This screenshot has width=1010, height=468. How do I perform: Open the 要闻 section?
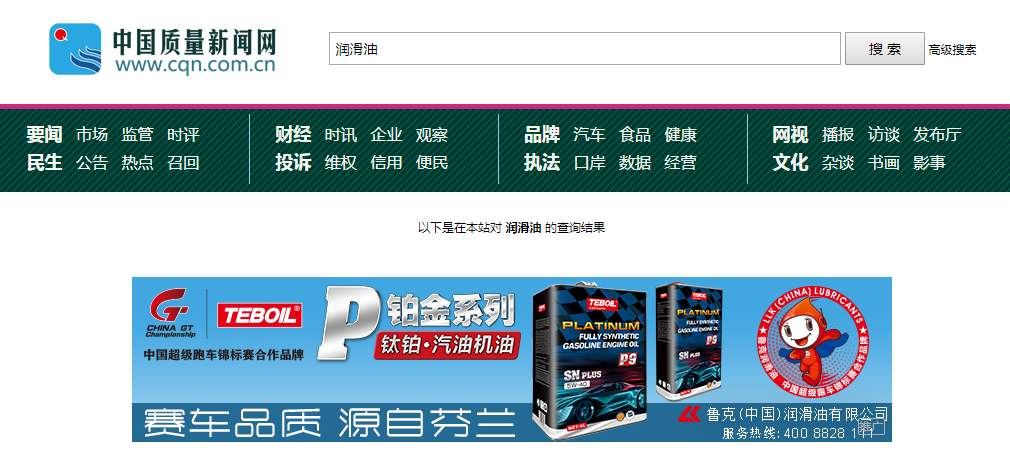pos(44,135)
